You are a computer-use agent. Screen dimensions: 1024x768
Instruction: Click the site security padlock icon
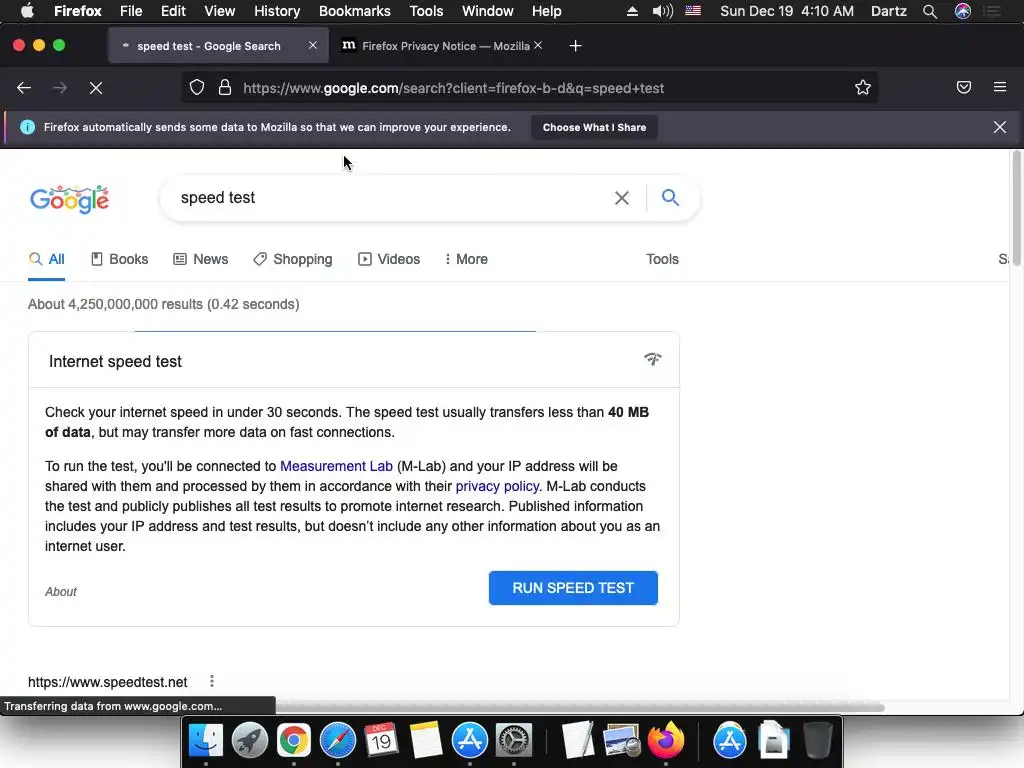tap(225, 88)
